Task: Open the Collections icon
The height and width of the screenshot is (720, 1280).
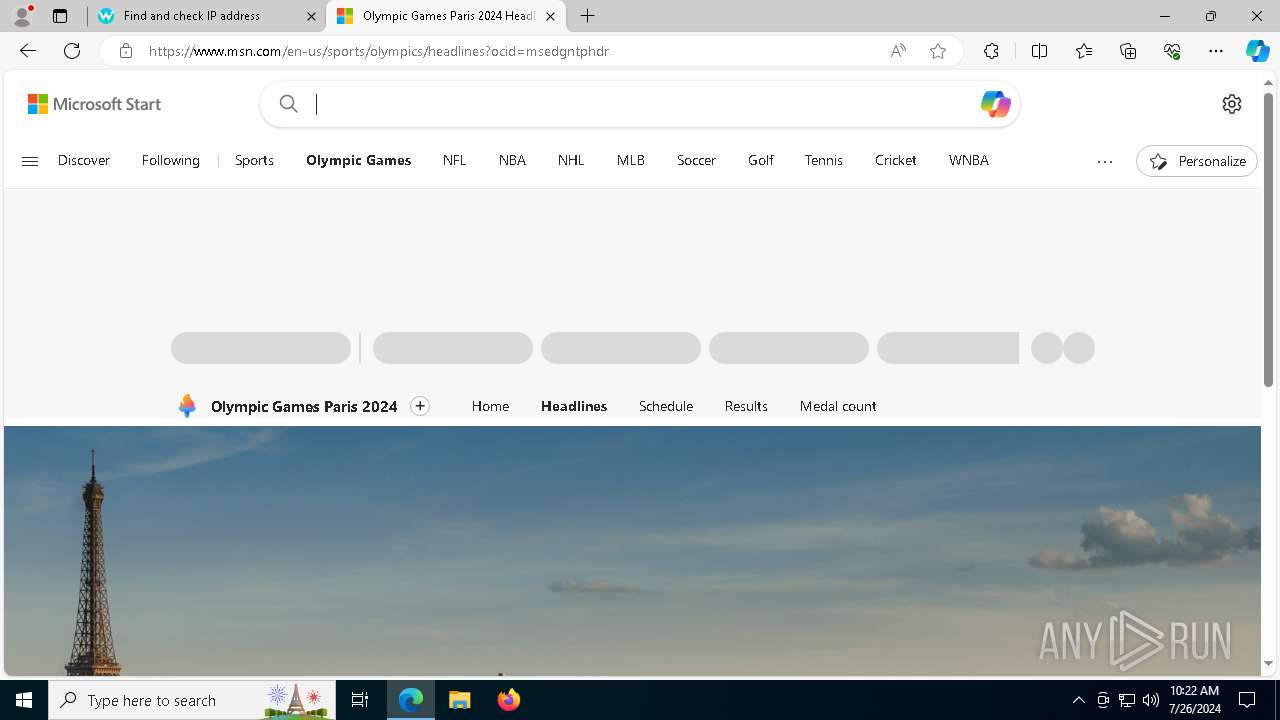Action: (1128, 51)
